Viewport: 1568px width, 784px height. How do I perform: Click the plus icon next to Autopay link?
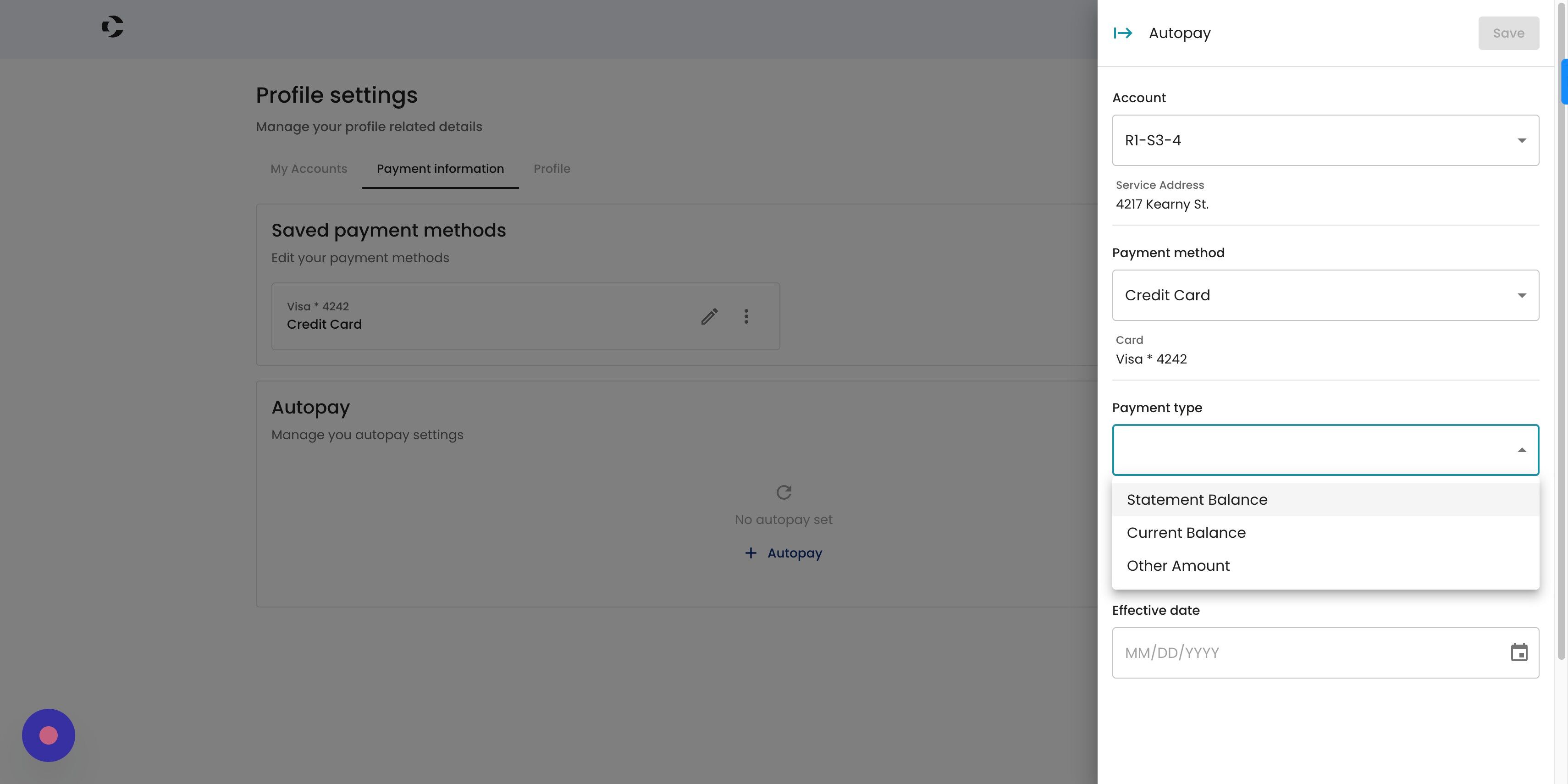(x=751, y=552)
